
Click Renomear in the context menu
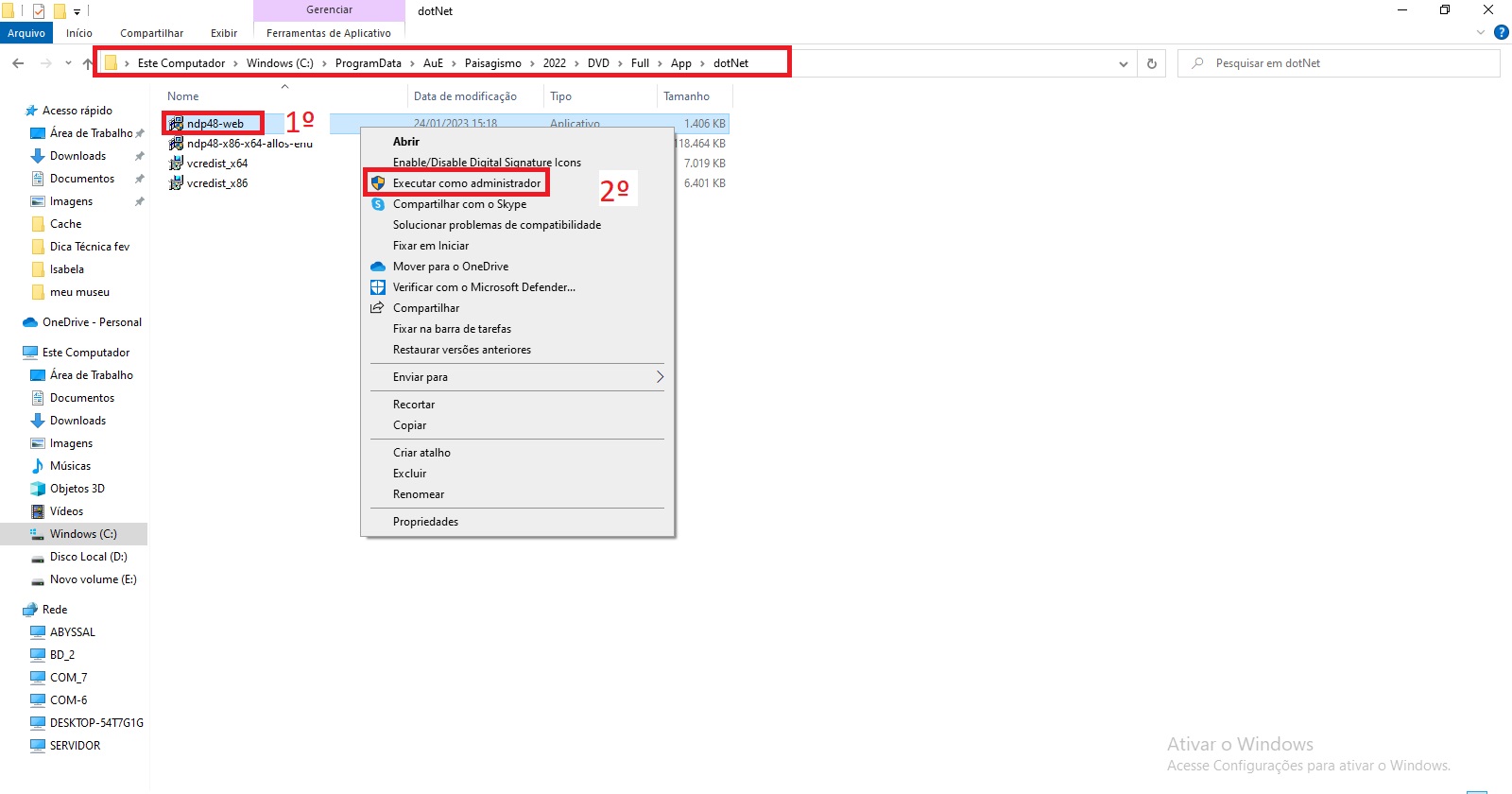(x=419, y=494)
